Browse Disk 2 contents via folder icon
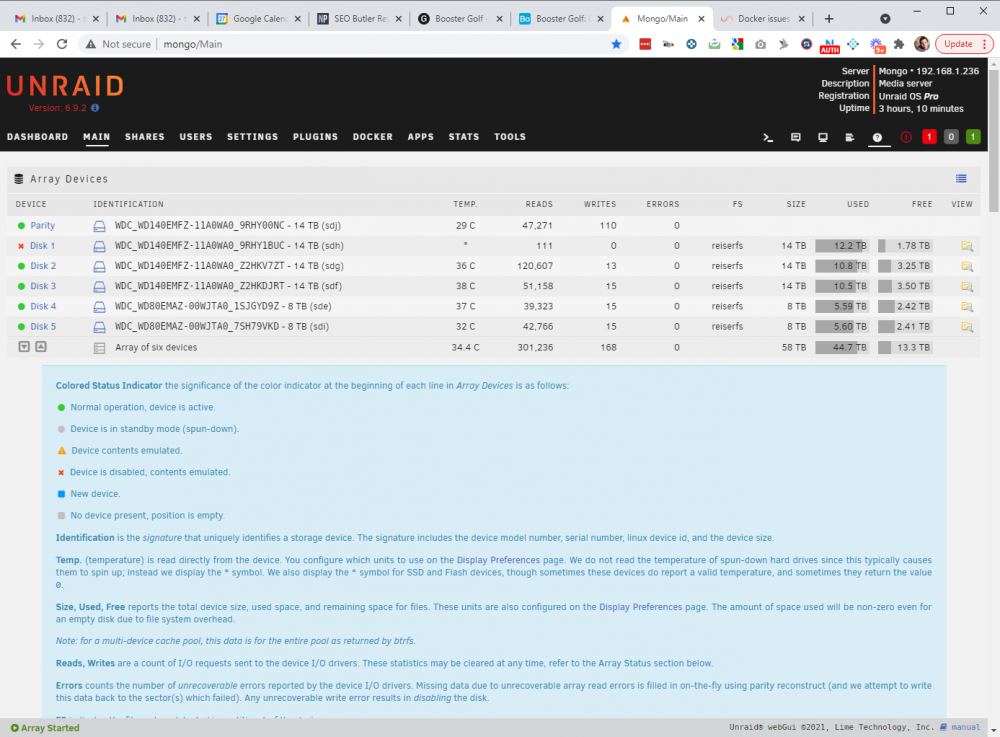The width and height of the screenshot is (1000, 737). [967, 266]
